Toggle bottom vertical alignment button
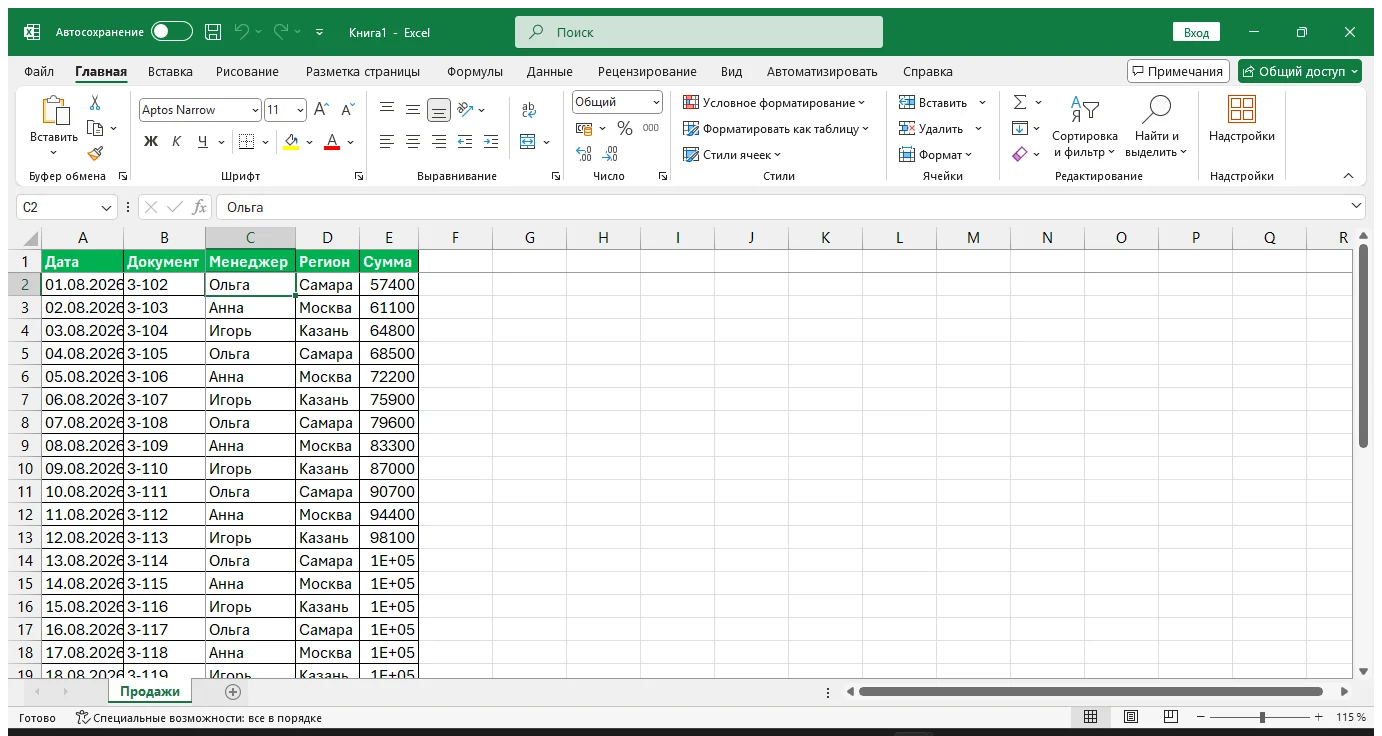This screenshot has height=736, width=1382. (x=438, y=110)
